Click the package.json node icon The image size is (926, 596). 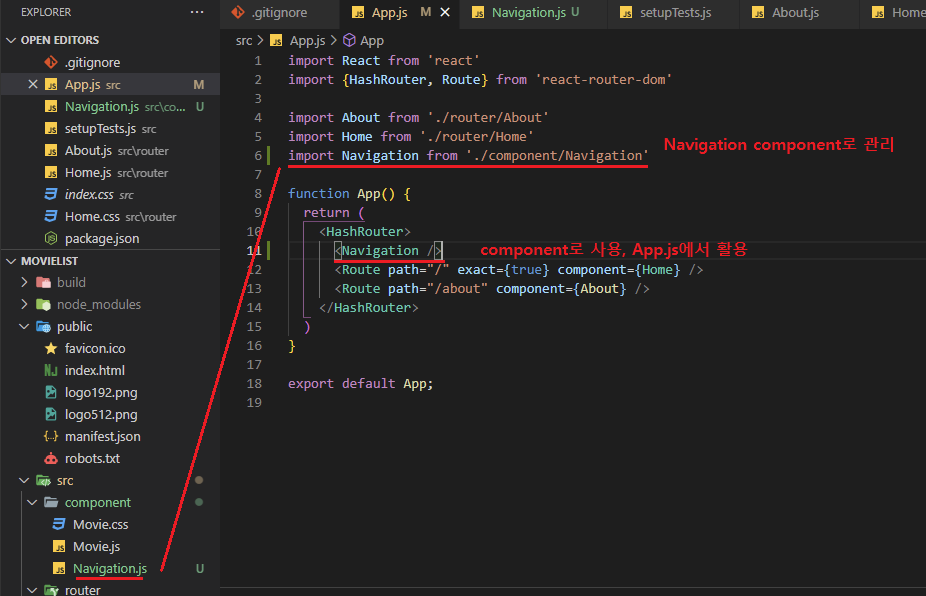[51, 239]
